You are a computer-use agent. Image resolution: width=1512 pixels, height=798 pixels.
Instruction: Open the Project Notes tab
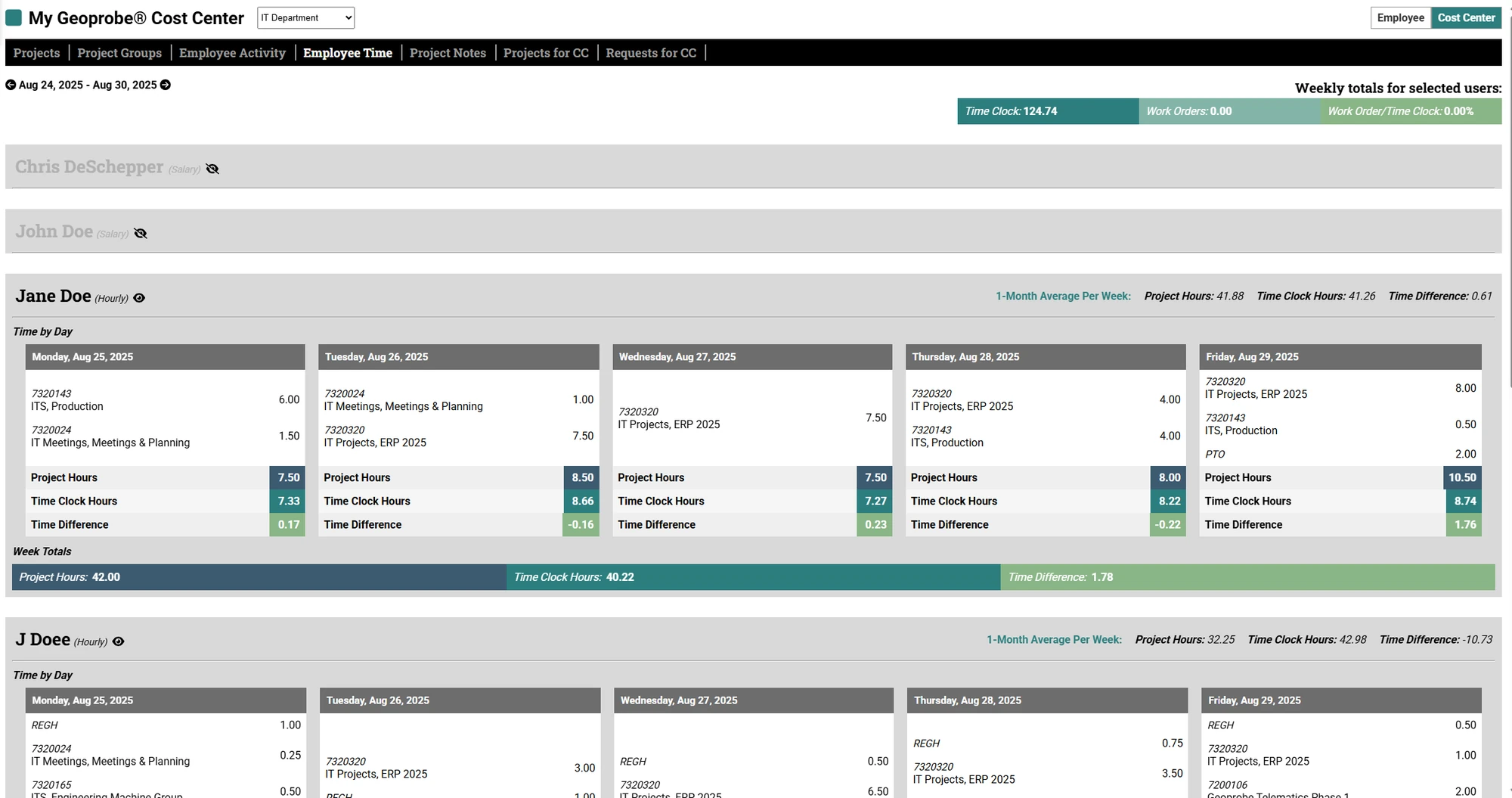pos(448,53)
